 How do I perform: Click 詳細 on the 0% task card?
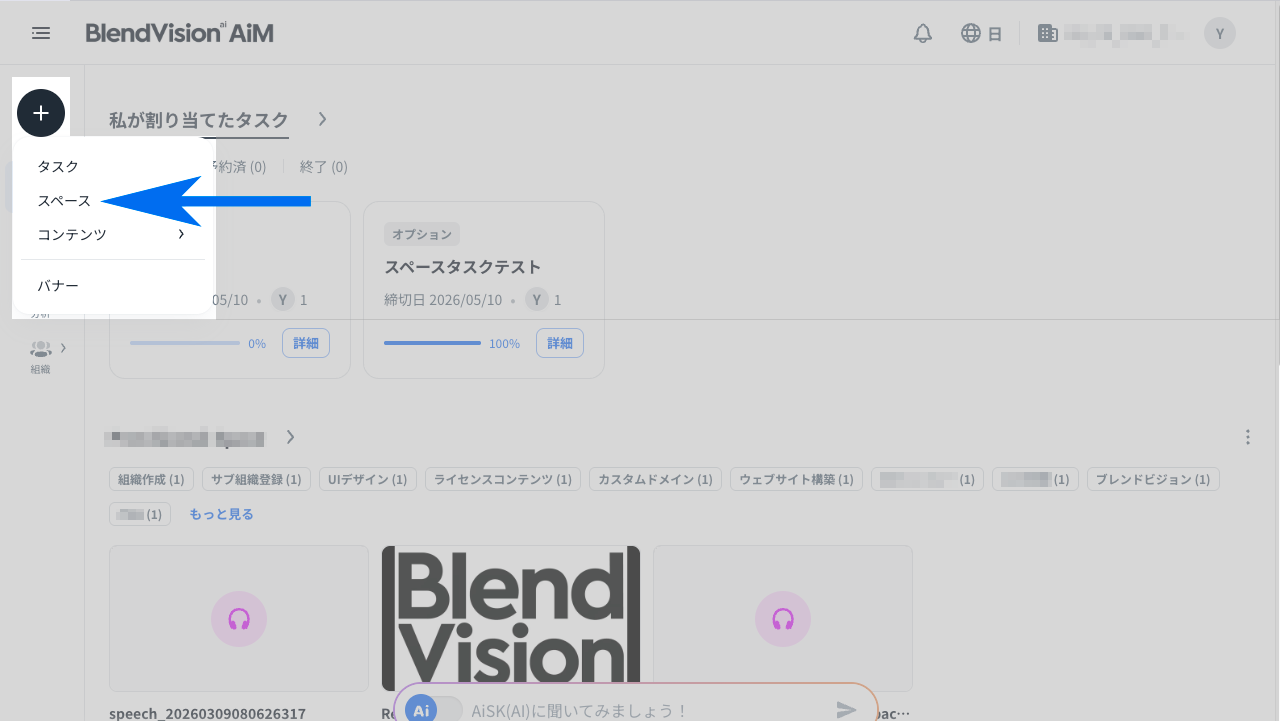(x=306, y=343)
